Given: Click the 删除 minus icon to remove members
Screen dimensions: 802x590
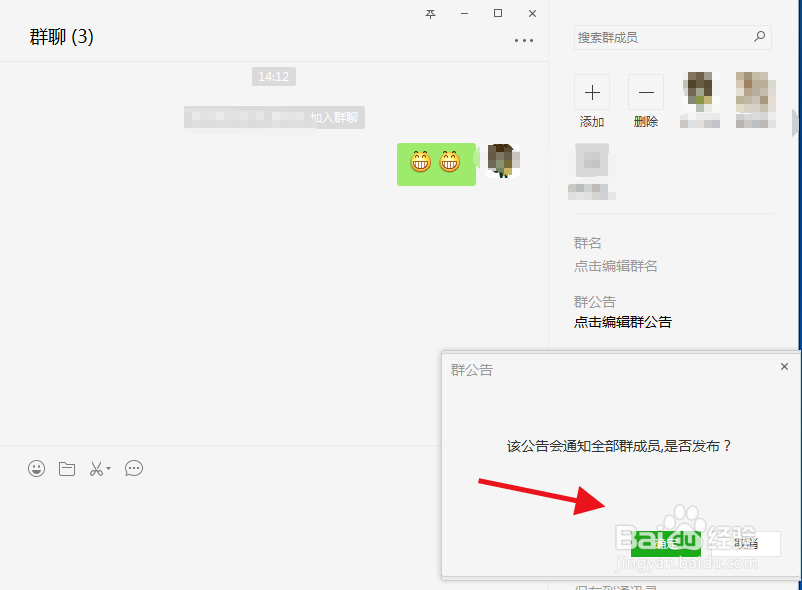Looking at the screenshot, I should tap(645, 91).
